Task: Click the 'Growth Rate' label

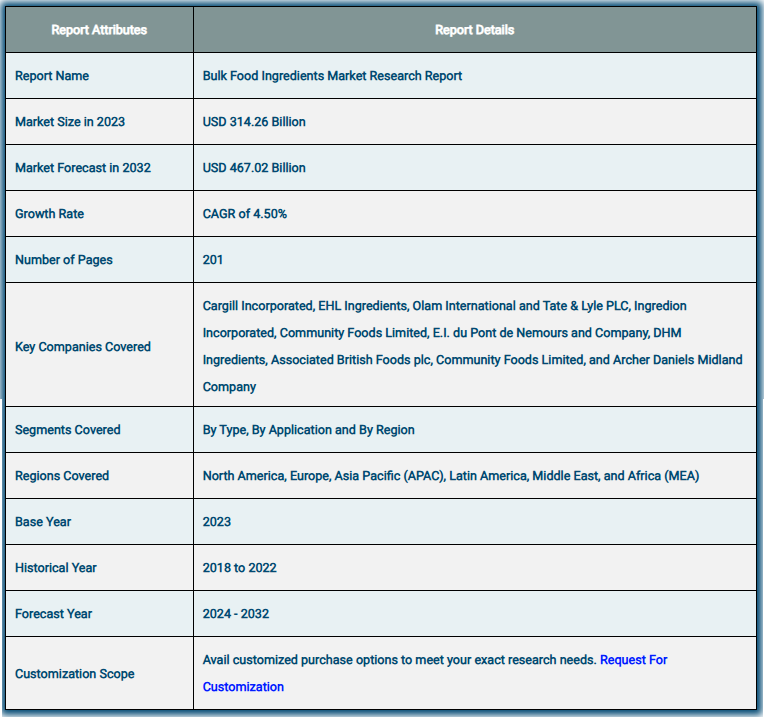Action: click(50, 214)
